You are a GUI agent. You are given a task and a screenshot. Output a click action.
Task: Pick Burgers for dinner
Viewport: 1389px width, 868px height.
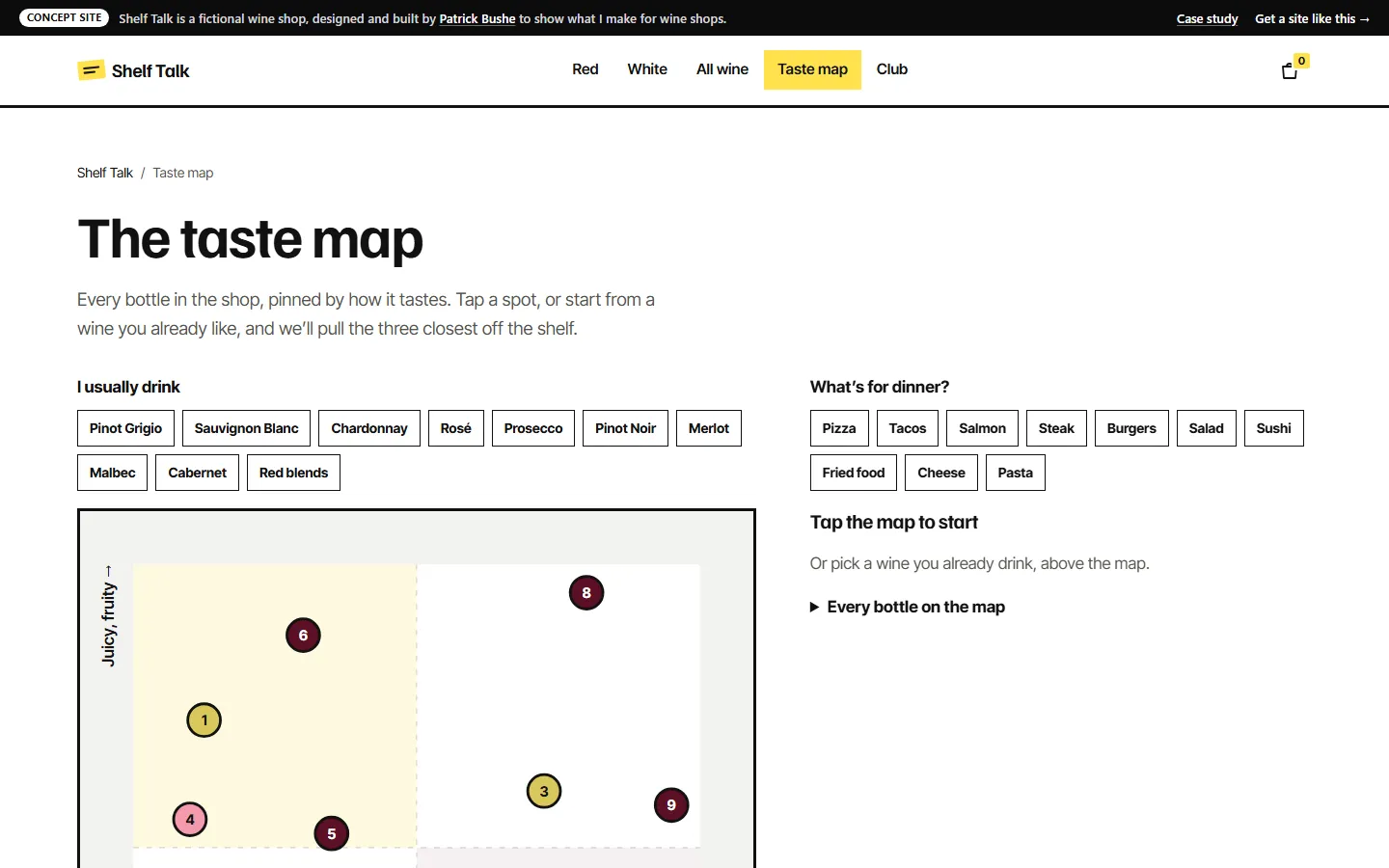[x=1131, y=428]
